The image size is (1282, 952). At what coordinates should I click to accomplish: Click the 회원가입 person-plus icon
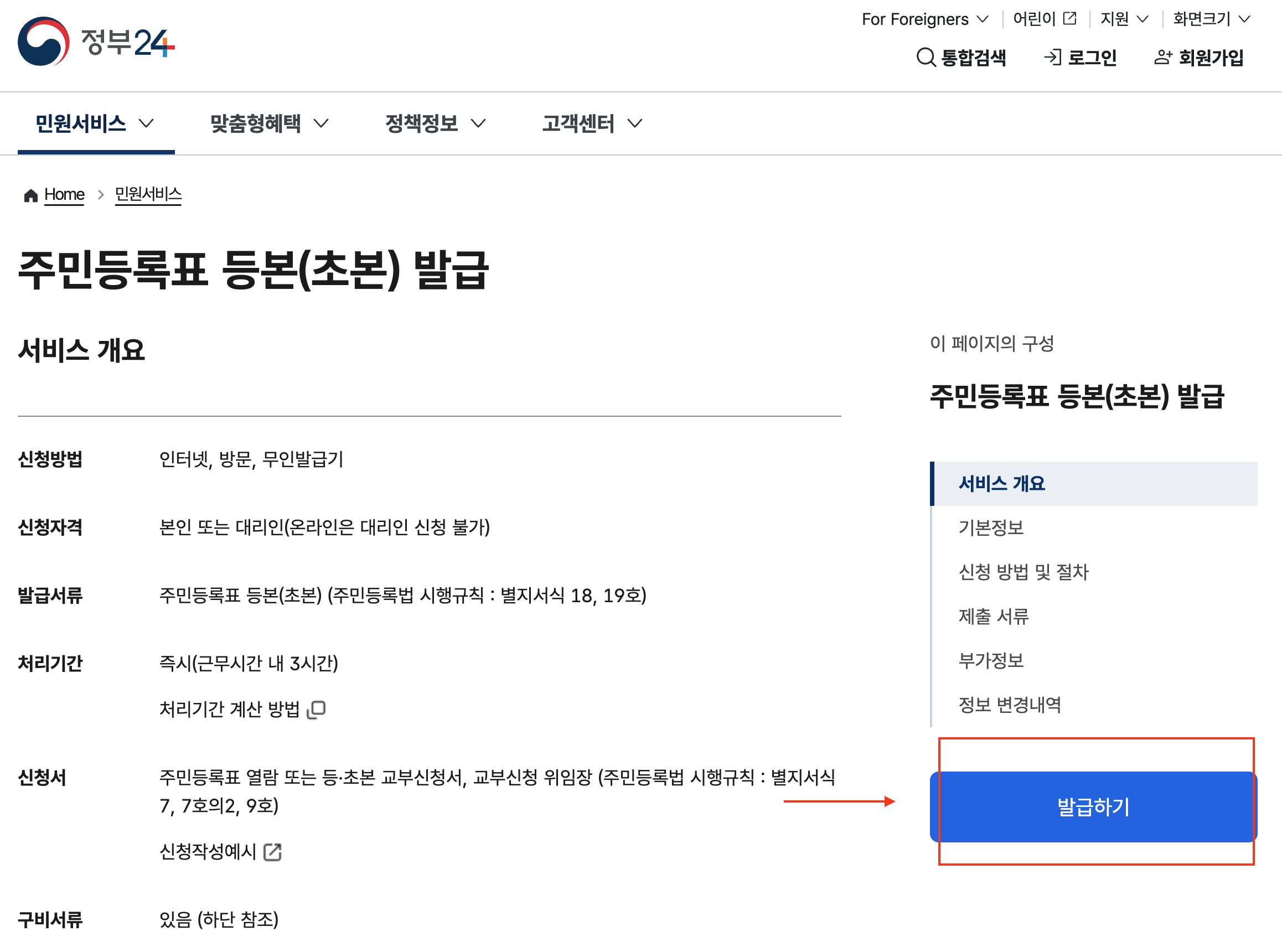pos(1163,57)
